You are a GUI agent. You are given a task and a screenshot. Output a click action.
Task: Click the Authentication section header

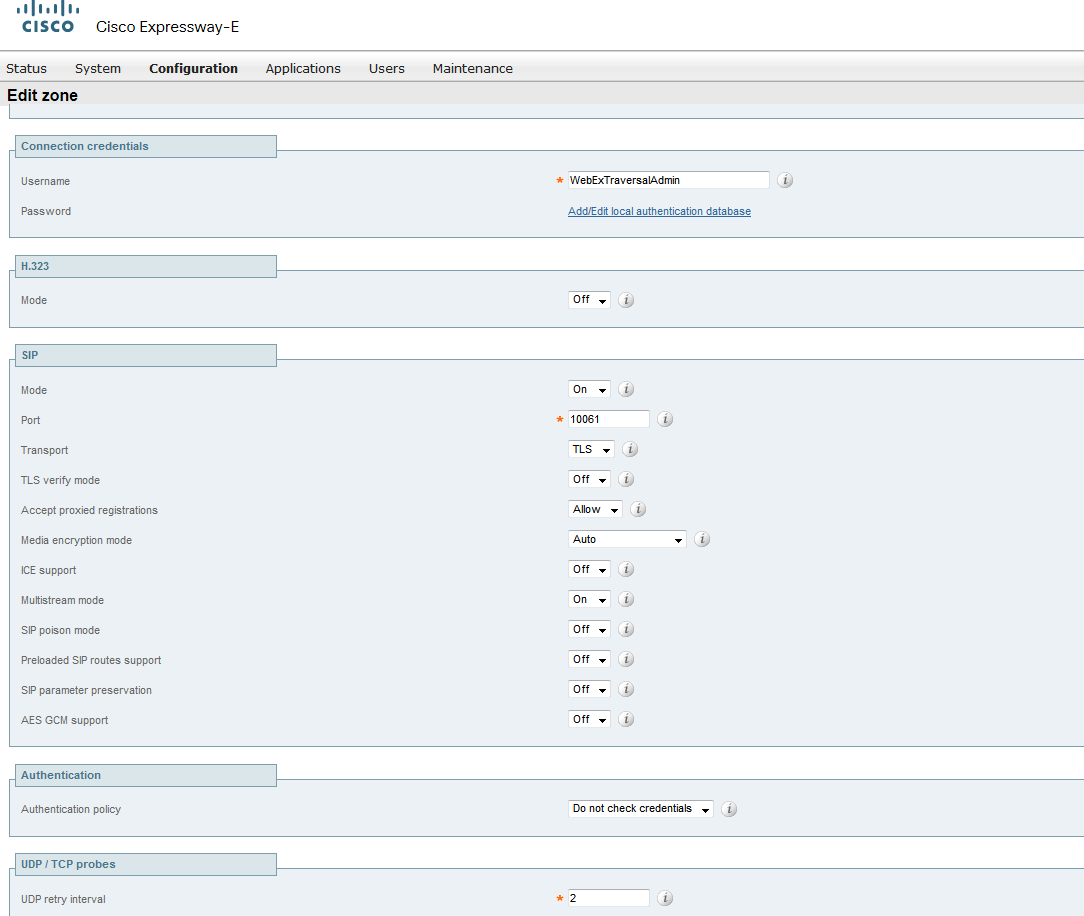pos(146,775)
